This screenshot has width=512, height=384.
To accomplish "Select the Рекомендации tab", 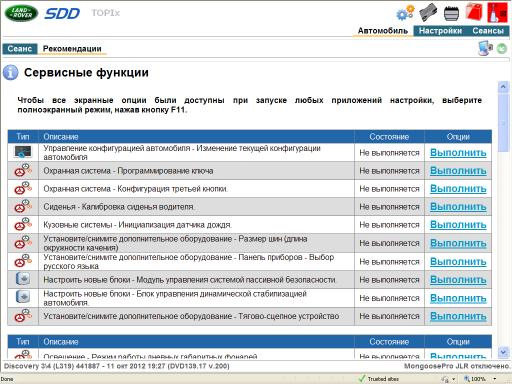I will pos(72,49).
